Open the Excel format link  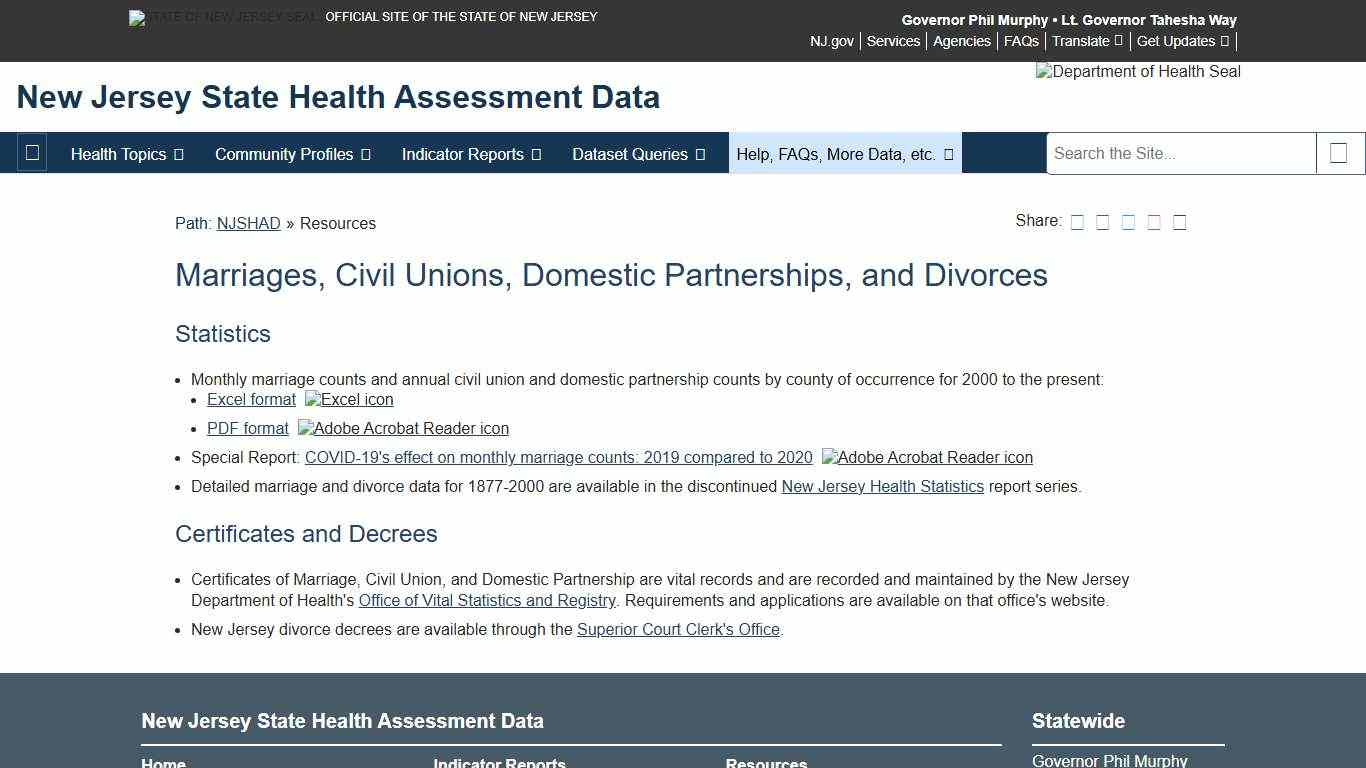tap(251, 399)
